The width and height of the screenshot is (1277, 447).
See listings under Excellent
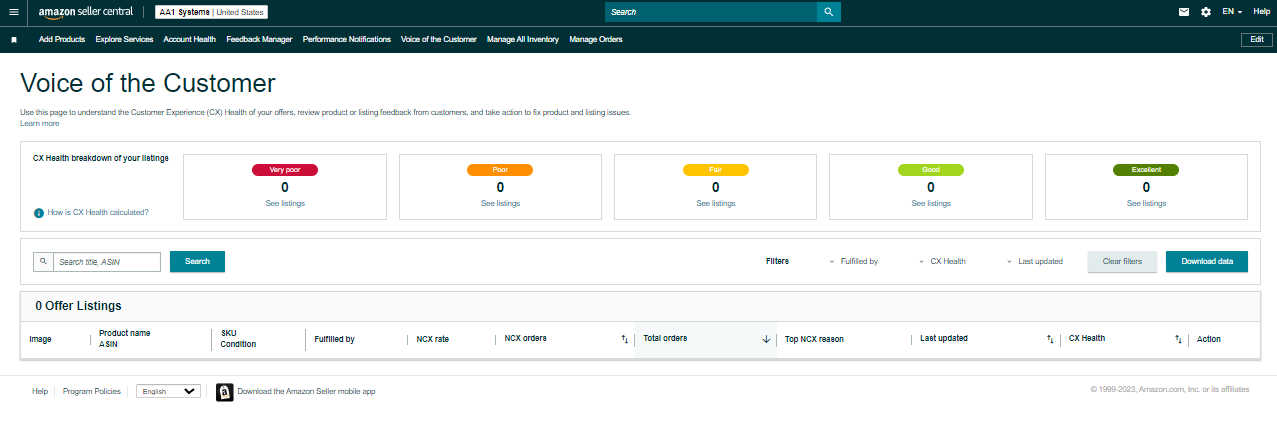[x=1146, y=203]
